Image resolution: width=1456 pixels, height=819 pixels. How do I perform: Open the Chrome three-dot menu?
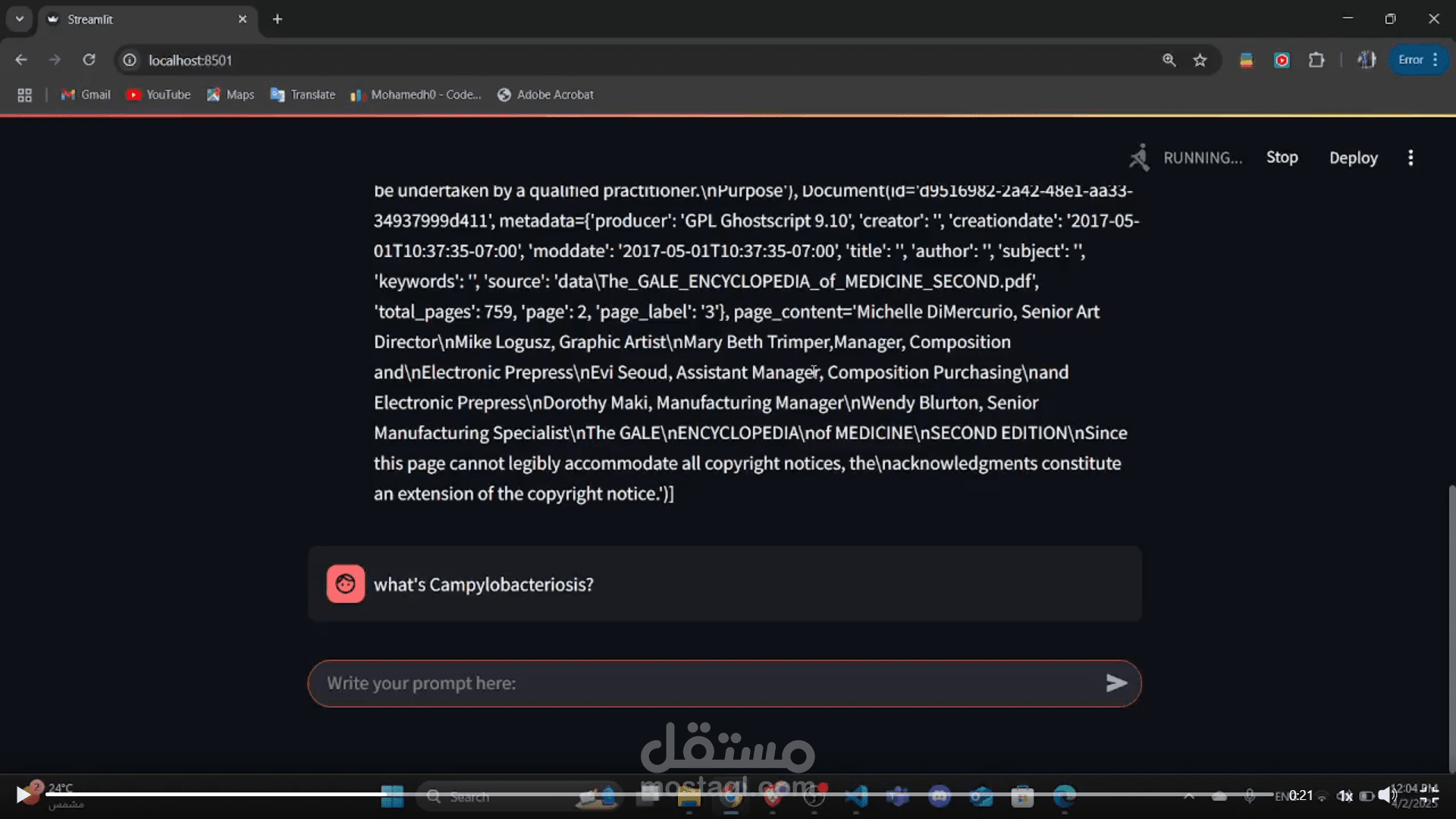pos(1436,60)
